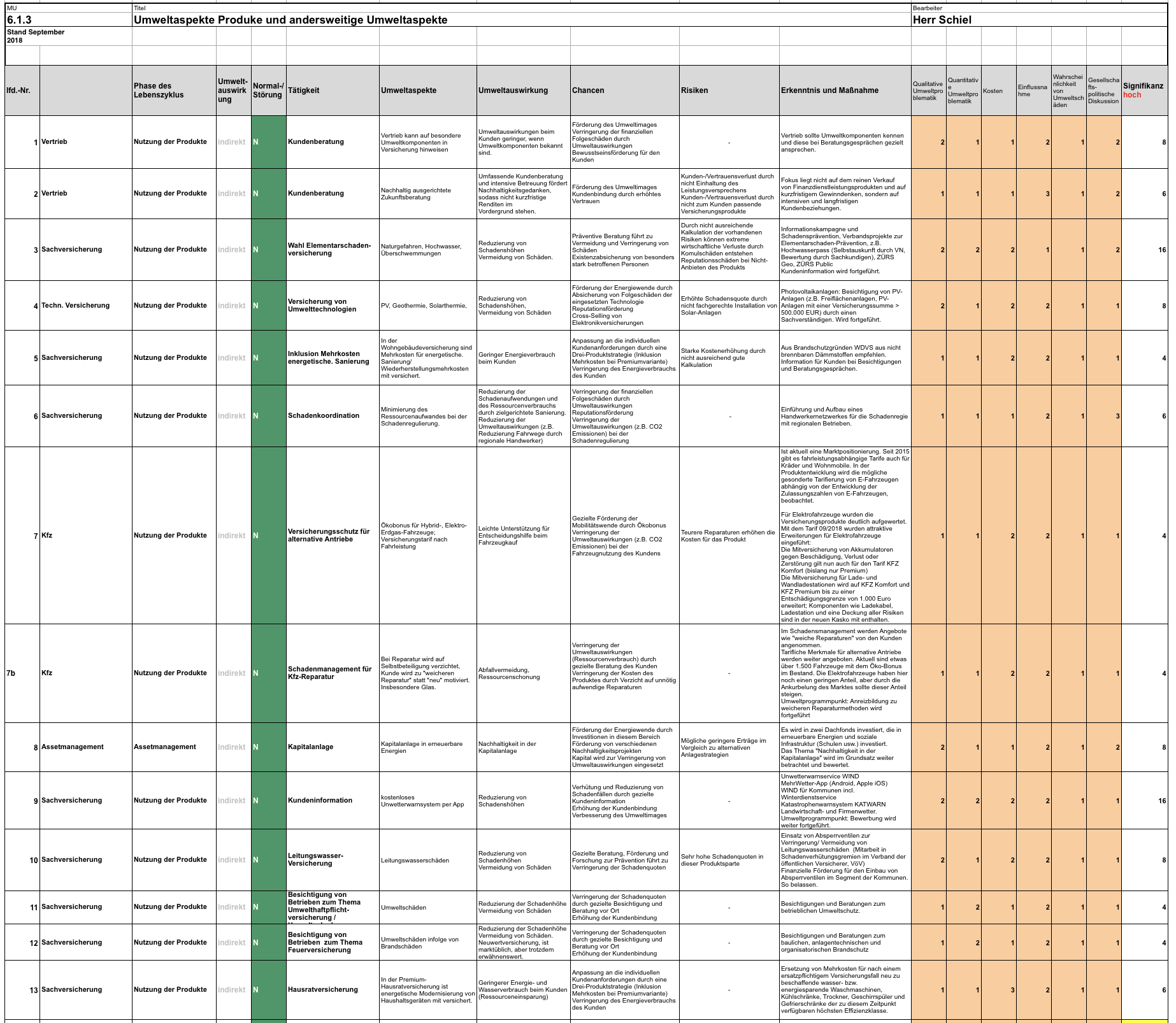Click the 'Kundeninformation' activity cell
Viewport: 1176px width, 1023px height.
coord(320,800)
